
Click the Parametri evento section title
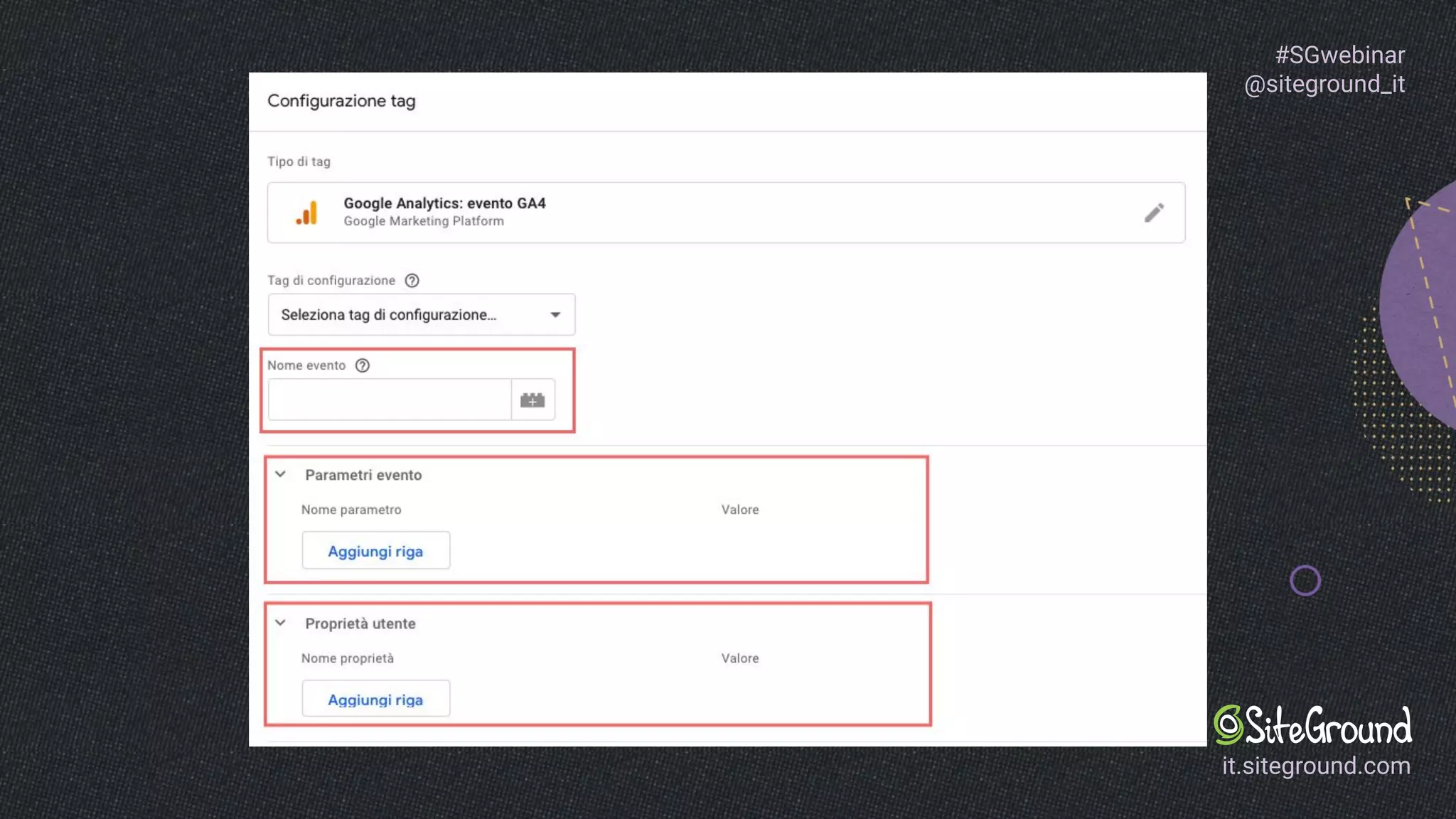coord(363,475)
